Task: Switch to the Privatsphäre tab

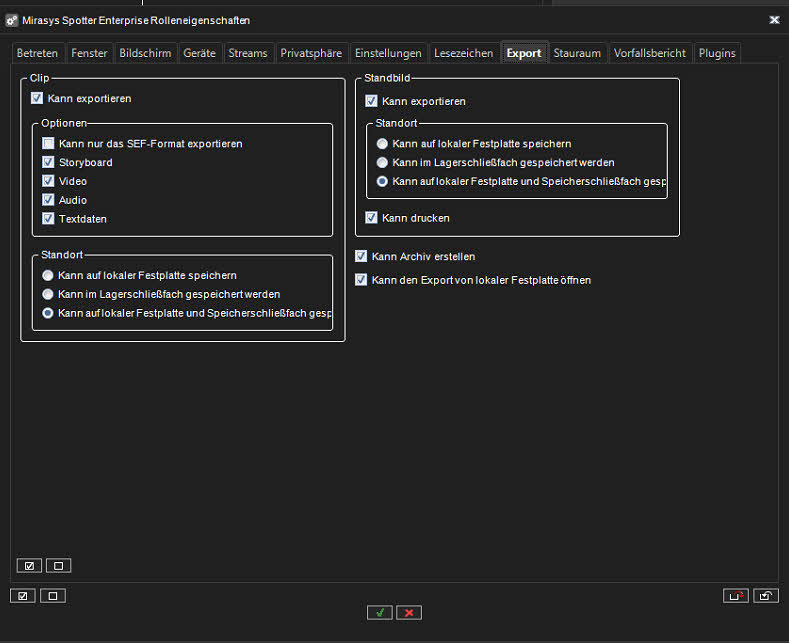Action: (311, 53)
